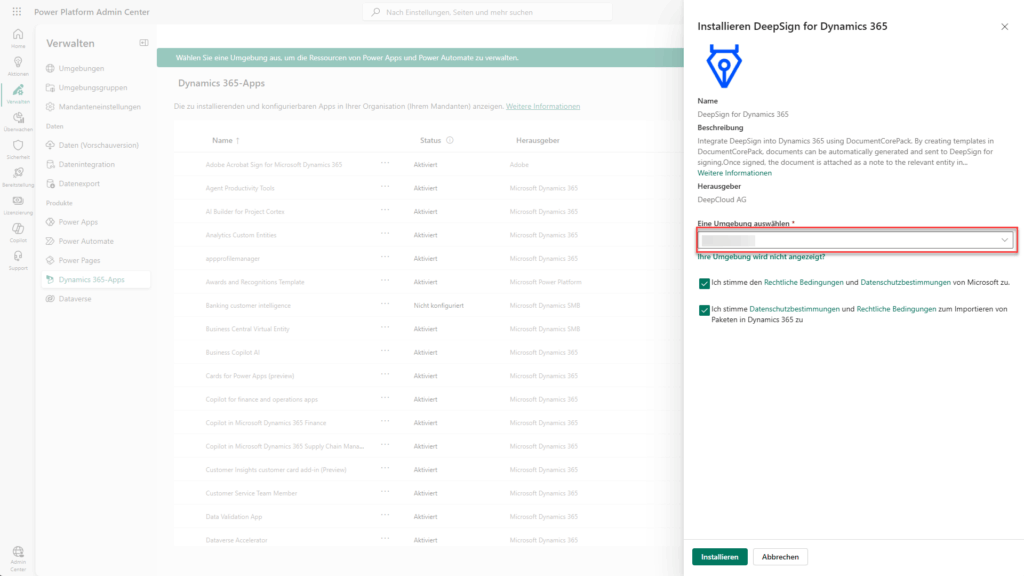This screenshot has height=576, width=1024.
Task: Sort the table by the Name column
Action: coord(226,140)
